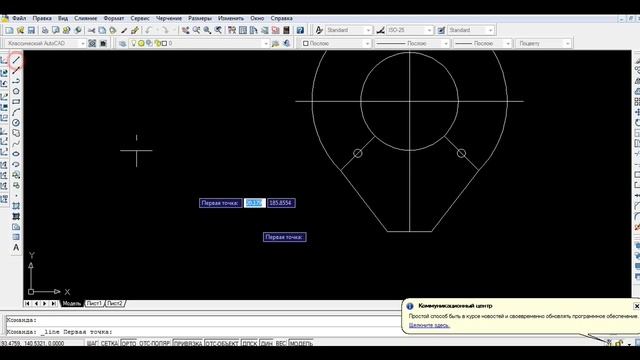Image resolution: width=640 pixels, height=360 pixels.
Task: Select the Arc tool
Action: [x=16, y=112]
